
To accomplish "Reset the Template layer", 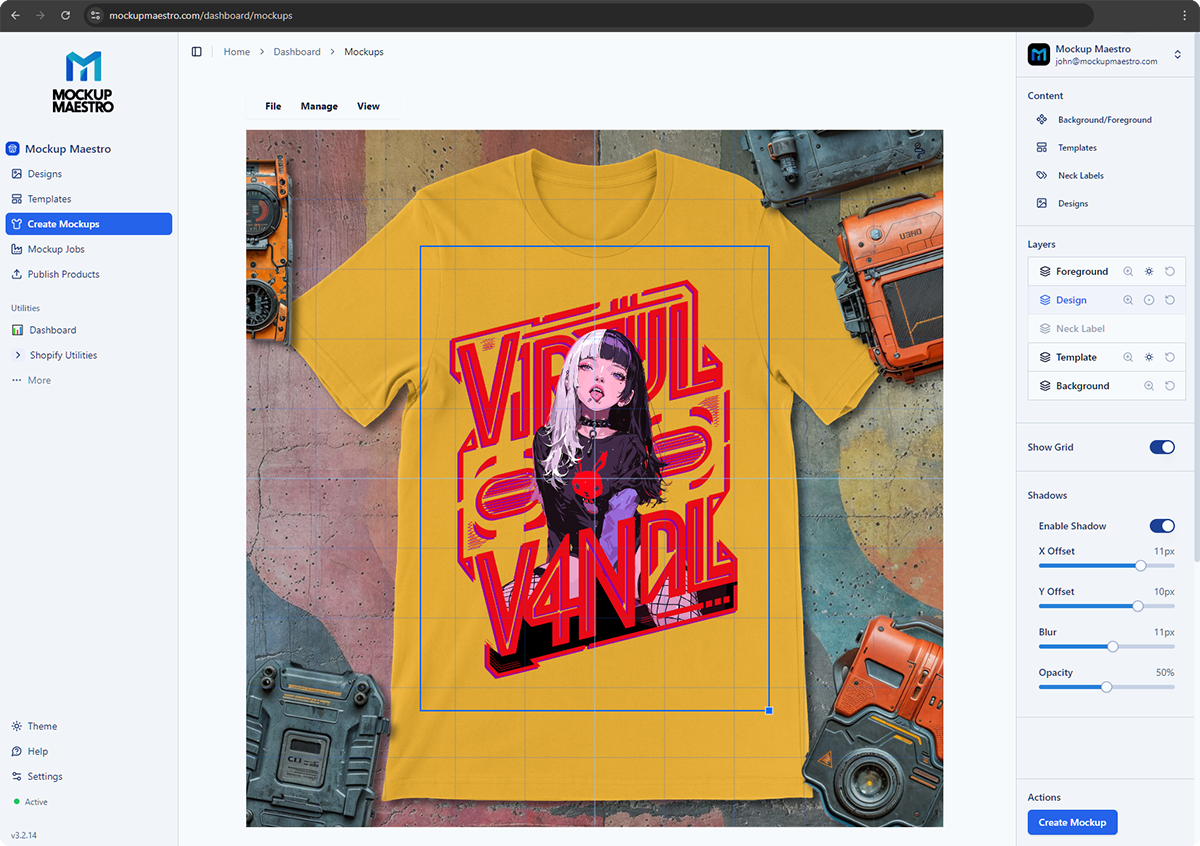I will coord(1170,357).
